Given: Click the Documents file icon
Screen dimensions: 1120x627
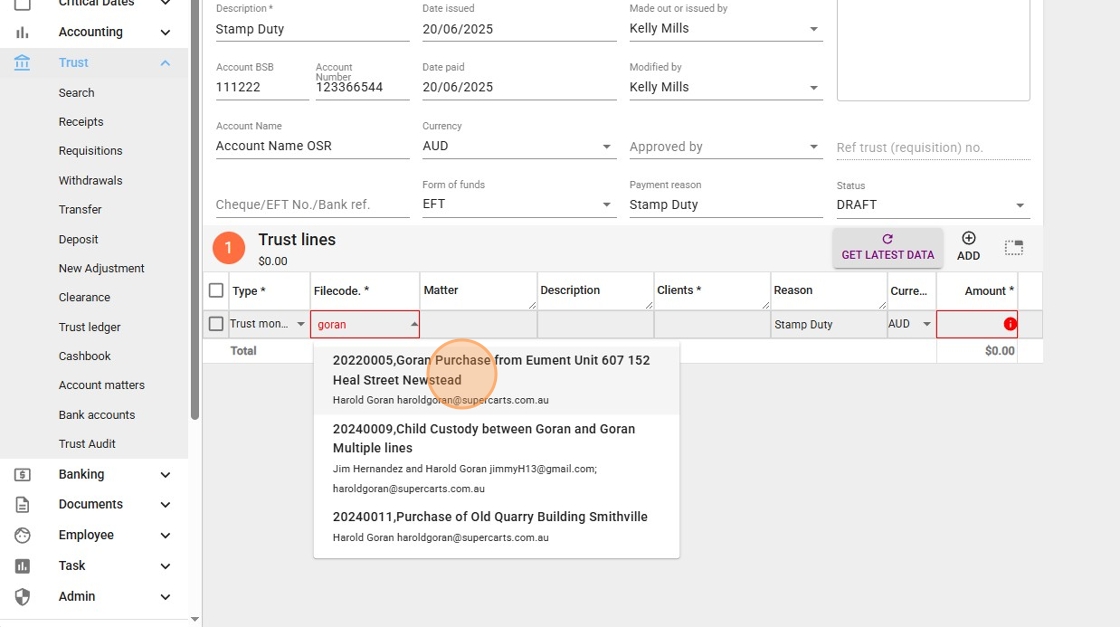Looking at the screenshot, I should (x=22, y=505).
